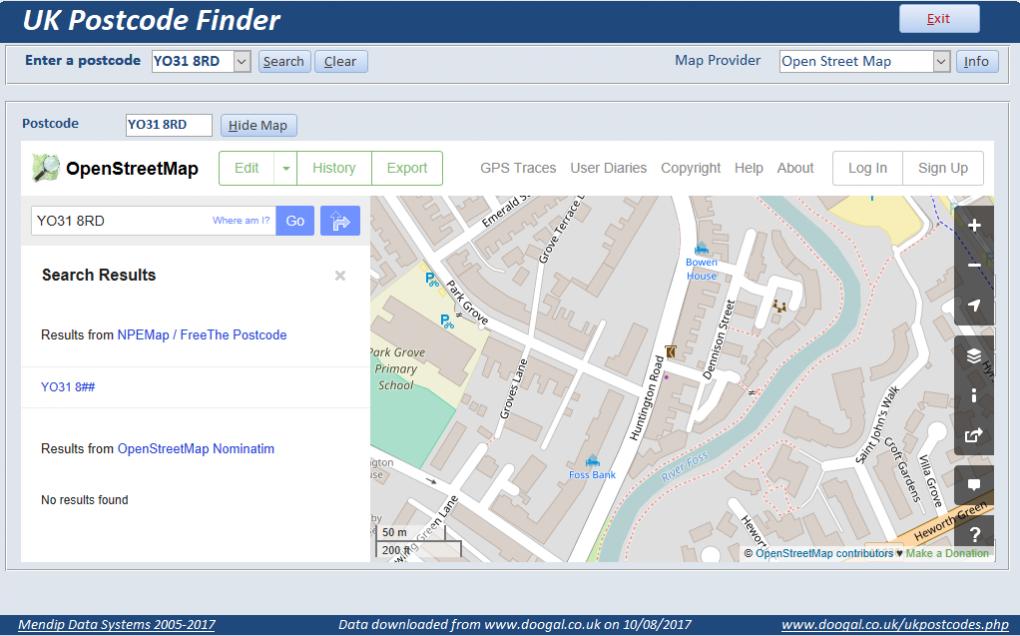The image size is (1020, 636).
Task: Expand the Edit dropdown caret
Action: [x=286, y=168]
